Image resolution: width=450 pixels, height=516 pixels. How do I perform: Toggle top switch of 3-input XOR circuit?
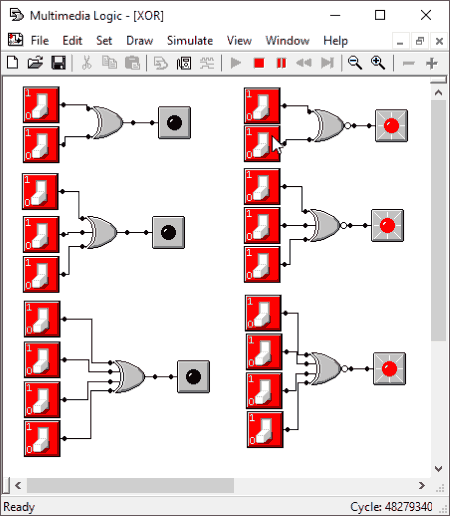click(40, 191)
